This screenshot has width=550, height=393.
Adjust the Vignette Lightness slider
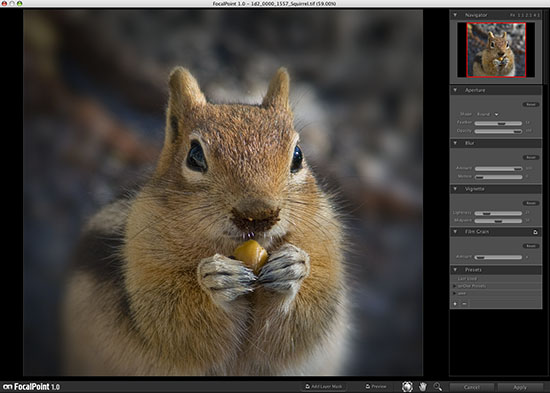pos(498,213)
